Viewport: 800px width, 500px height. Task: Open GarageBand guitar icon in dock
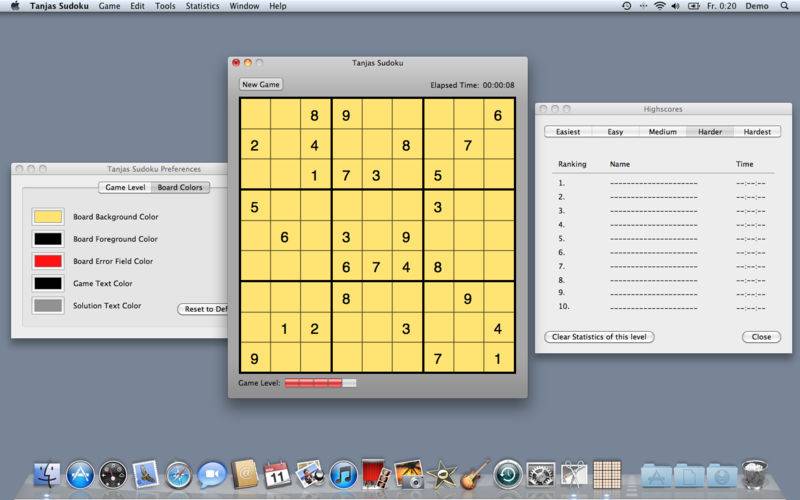[x=474, y=474]
